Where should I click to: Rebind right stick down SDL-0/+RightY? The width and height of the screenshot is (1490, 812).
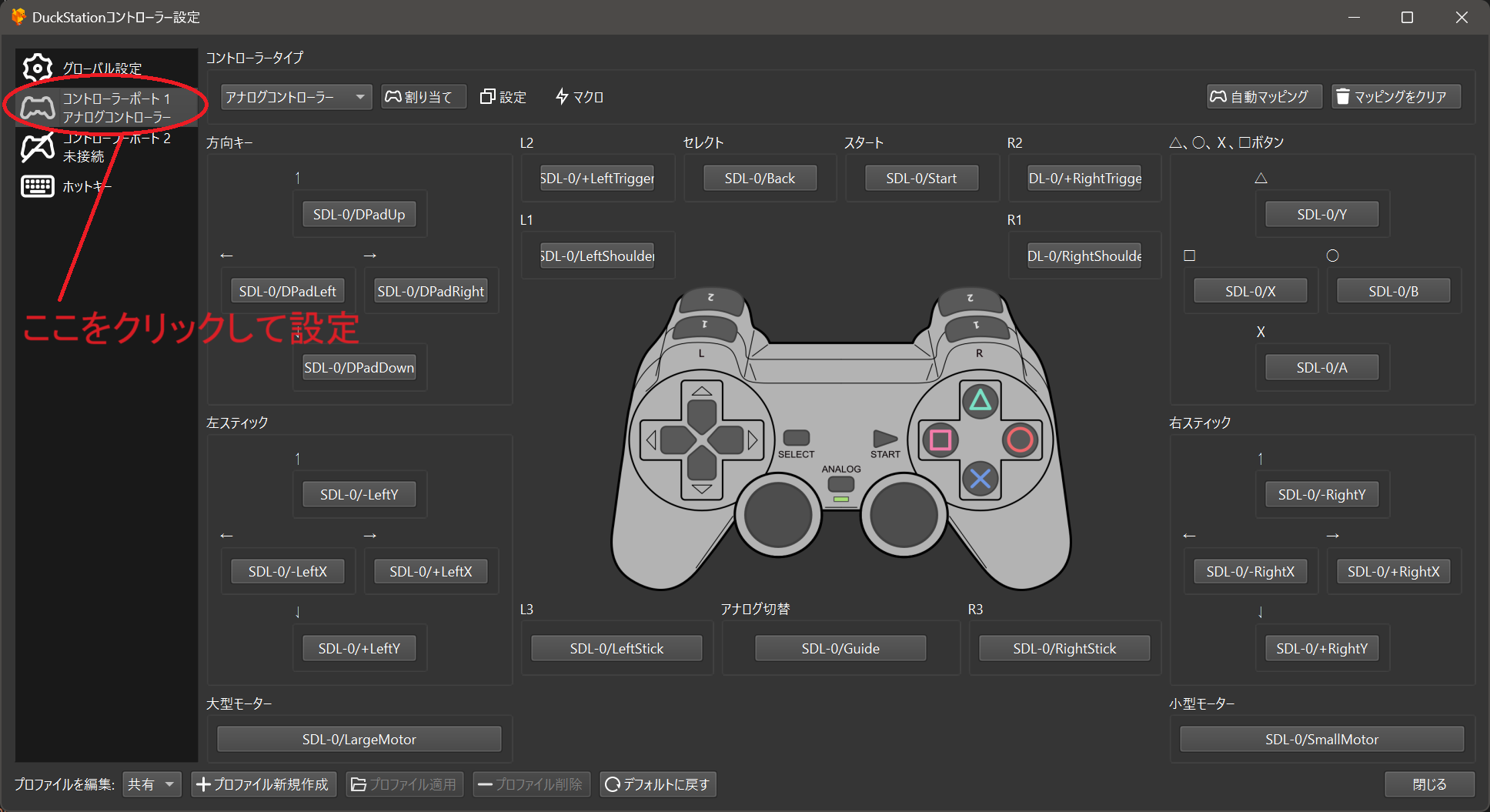[x=1322, y=648]
